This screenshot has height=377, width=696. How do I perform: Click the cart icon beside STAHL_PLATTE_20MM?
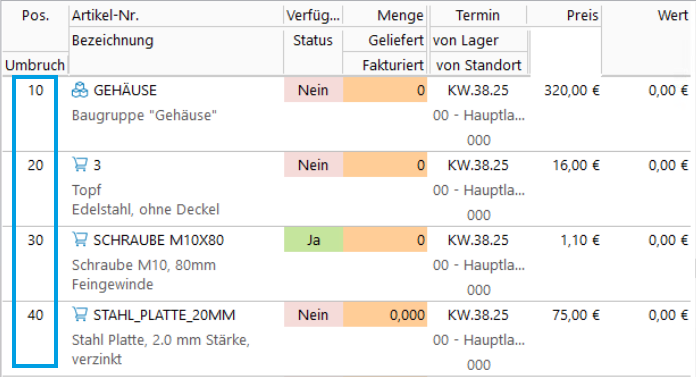coord(80,315)
